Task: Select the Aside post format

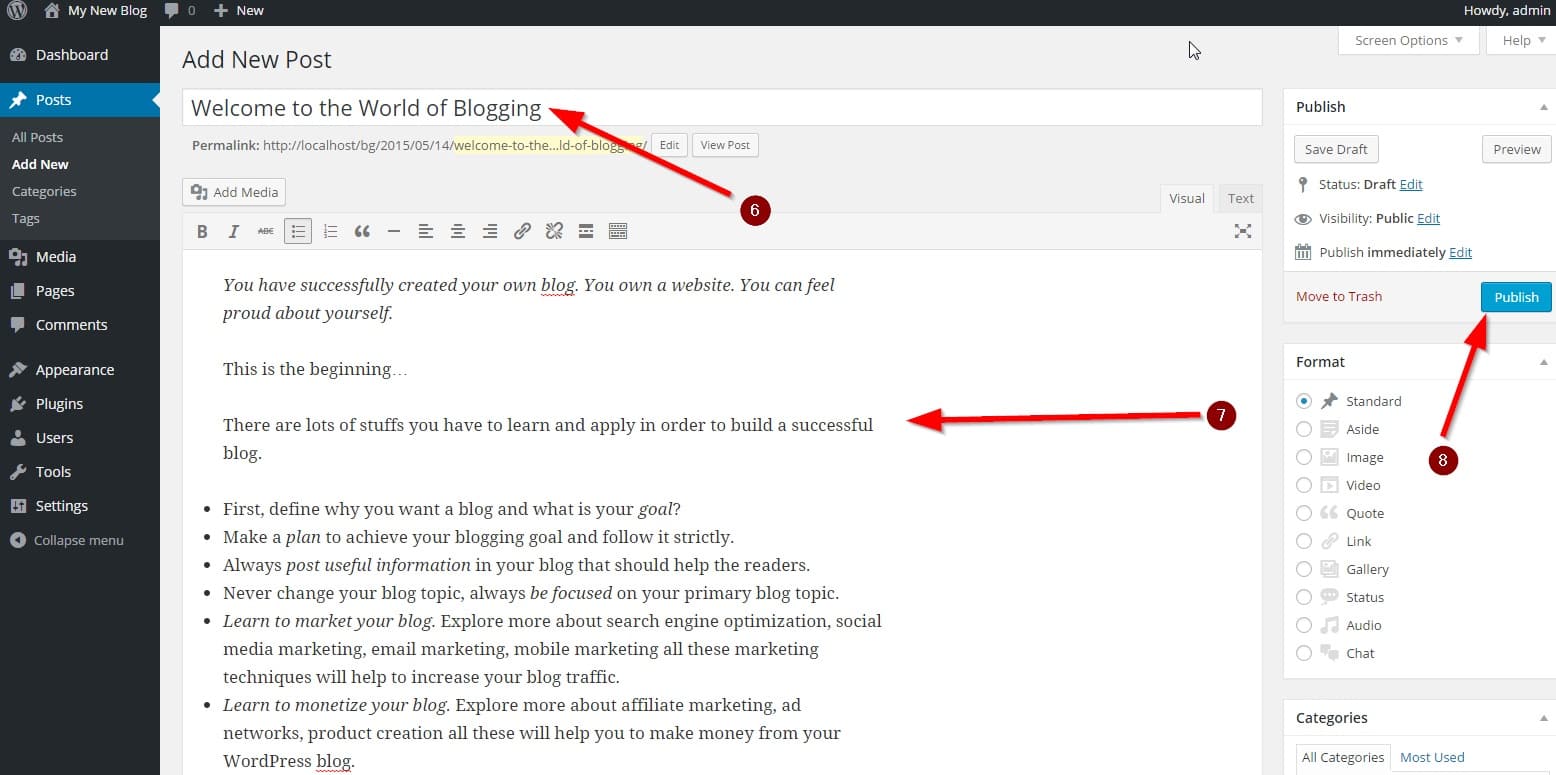Action: pos(1304,429)
